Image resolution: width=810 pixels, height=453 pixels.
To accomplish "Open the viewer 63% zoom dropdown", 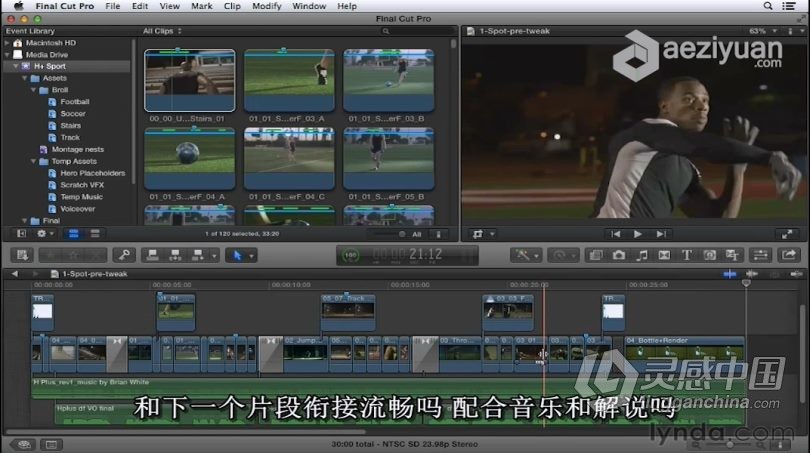I will tap(763, 31).
